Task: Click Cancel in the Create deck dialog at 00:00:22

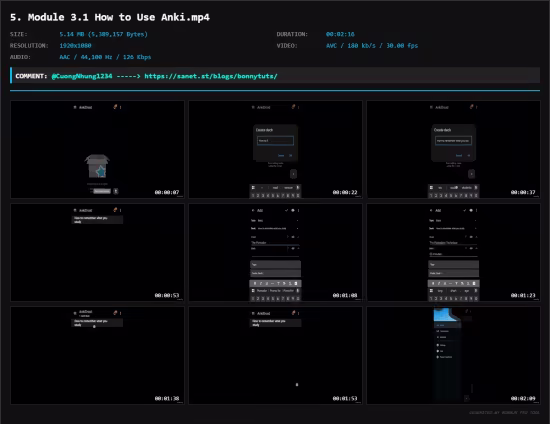Action: click(281, 155)
